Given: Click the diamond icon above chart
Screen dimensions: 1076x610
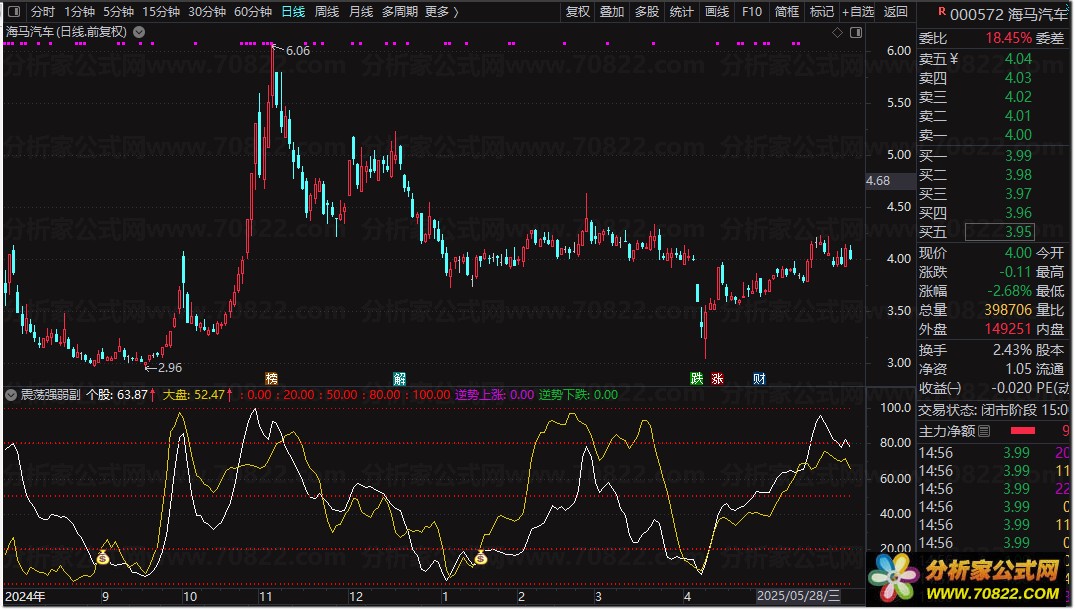Looking at the screenshot, I should (x=837, y=32).
